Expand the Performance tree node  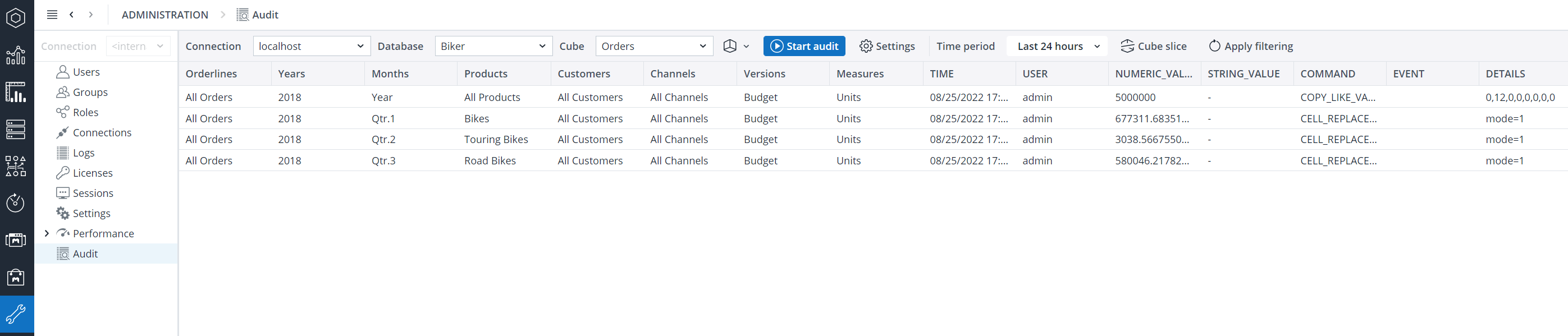pyautogui.click(x=47, y=233)
